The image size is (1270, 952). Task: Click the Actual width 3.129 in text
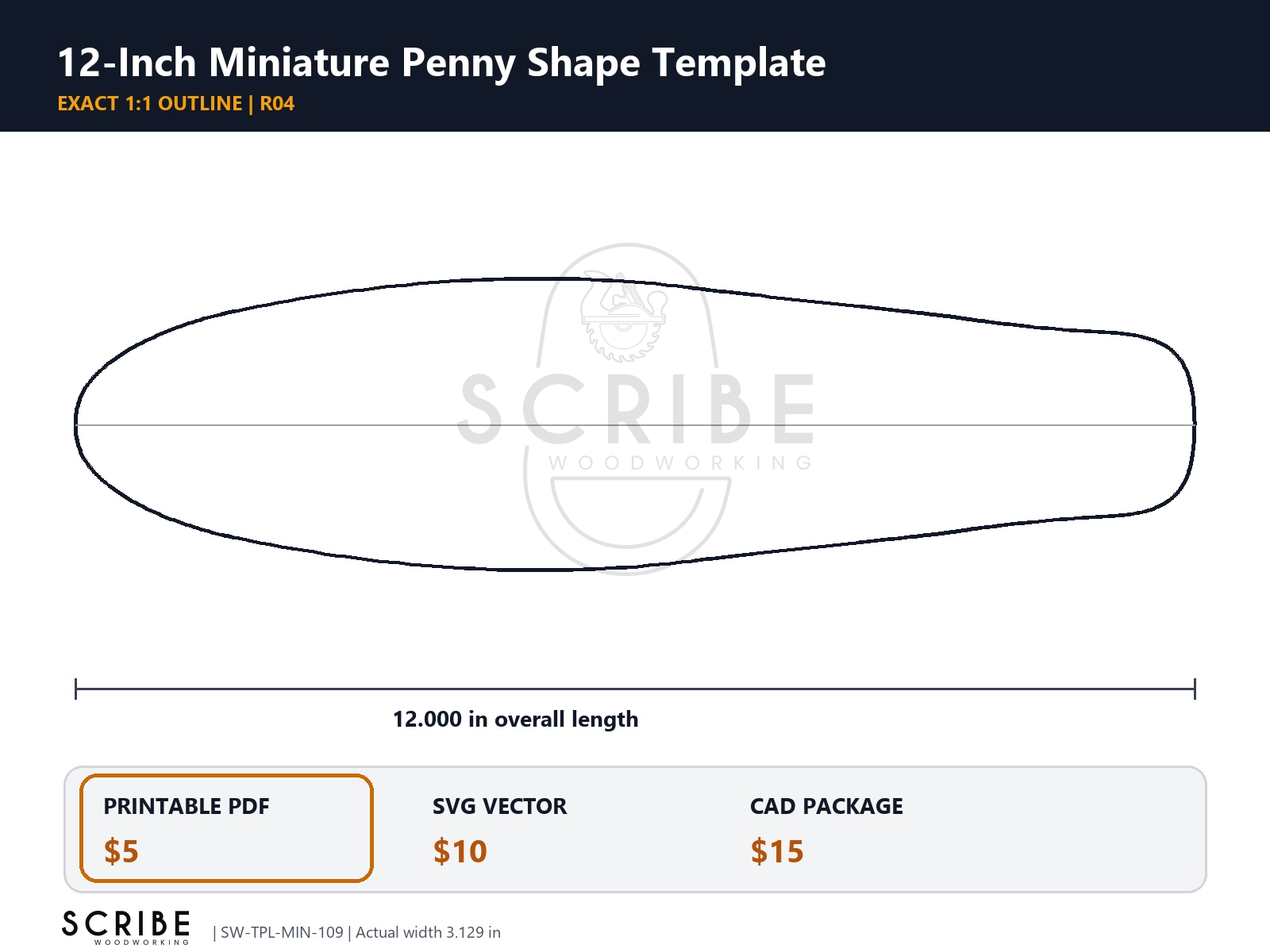pyautogui.click(x=428, y=932)
